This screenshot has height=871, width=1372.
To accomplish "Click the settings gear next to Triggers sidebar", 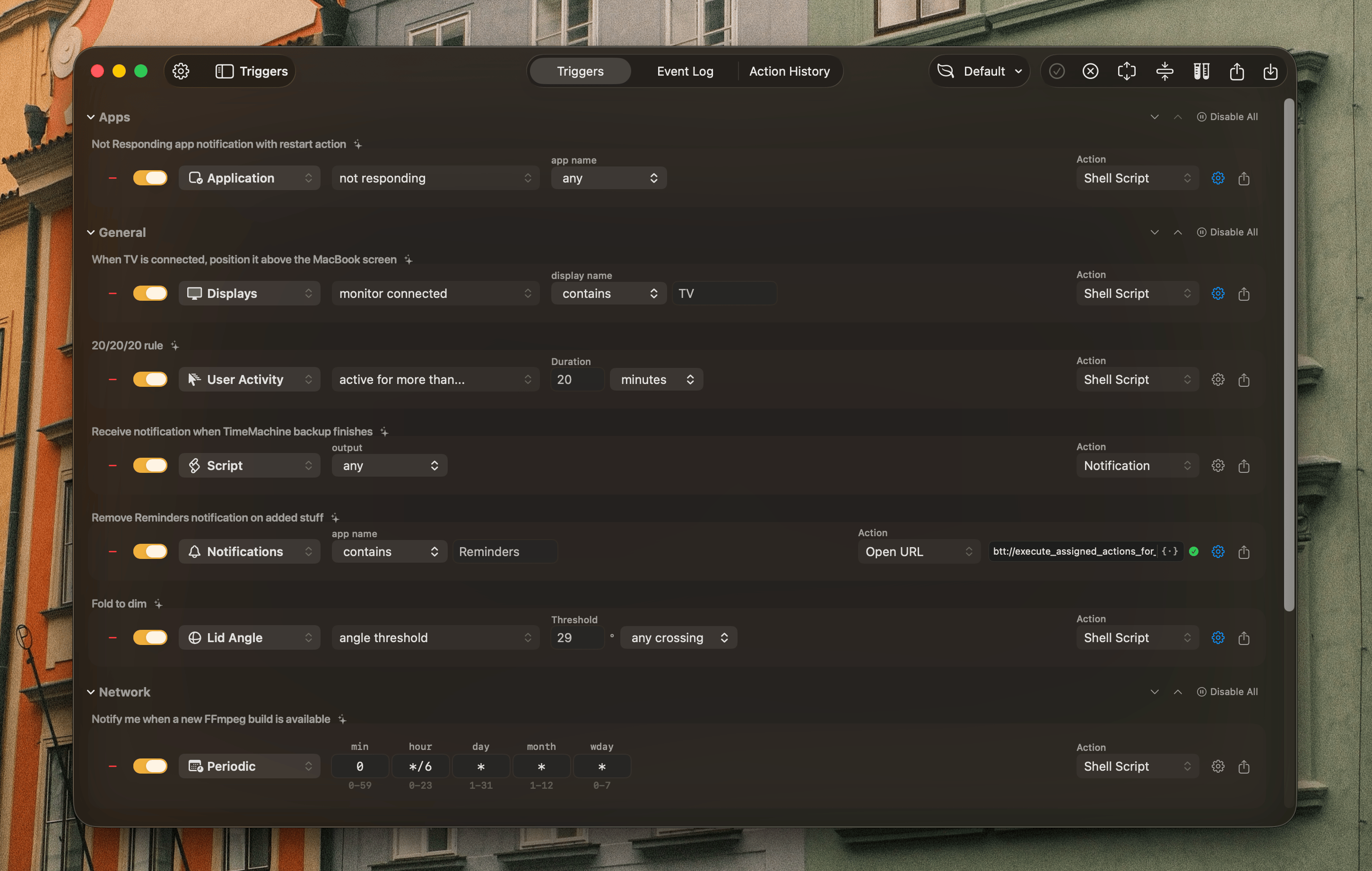I will tap(181, 71).
